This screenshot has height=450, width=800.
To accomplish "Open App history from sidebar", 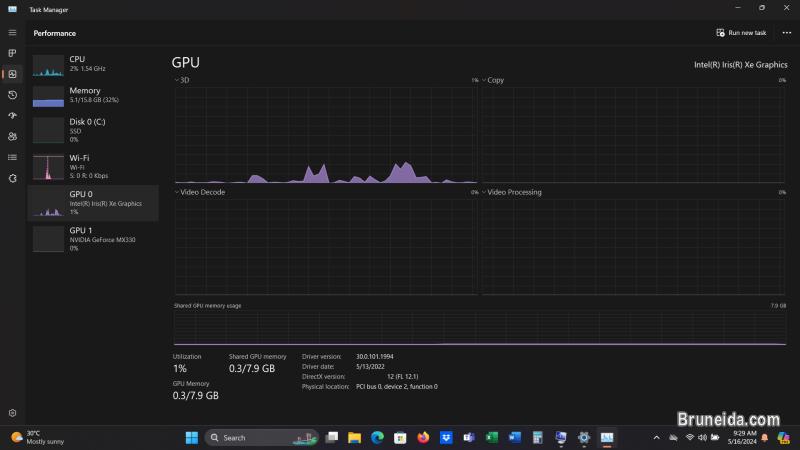I will pyautogui.click(x=12, y=95).
